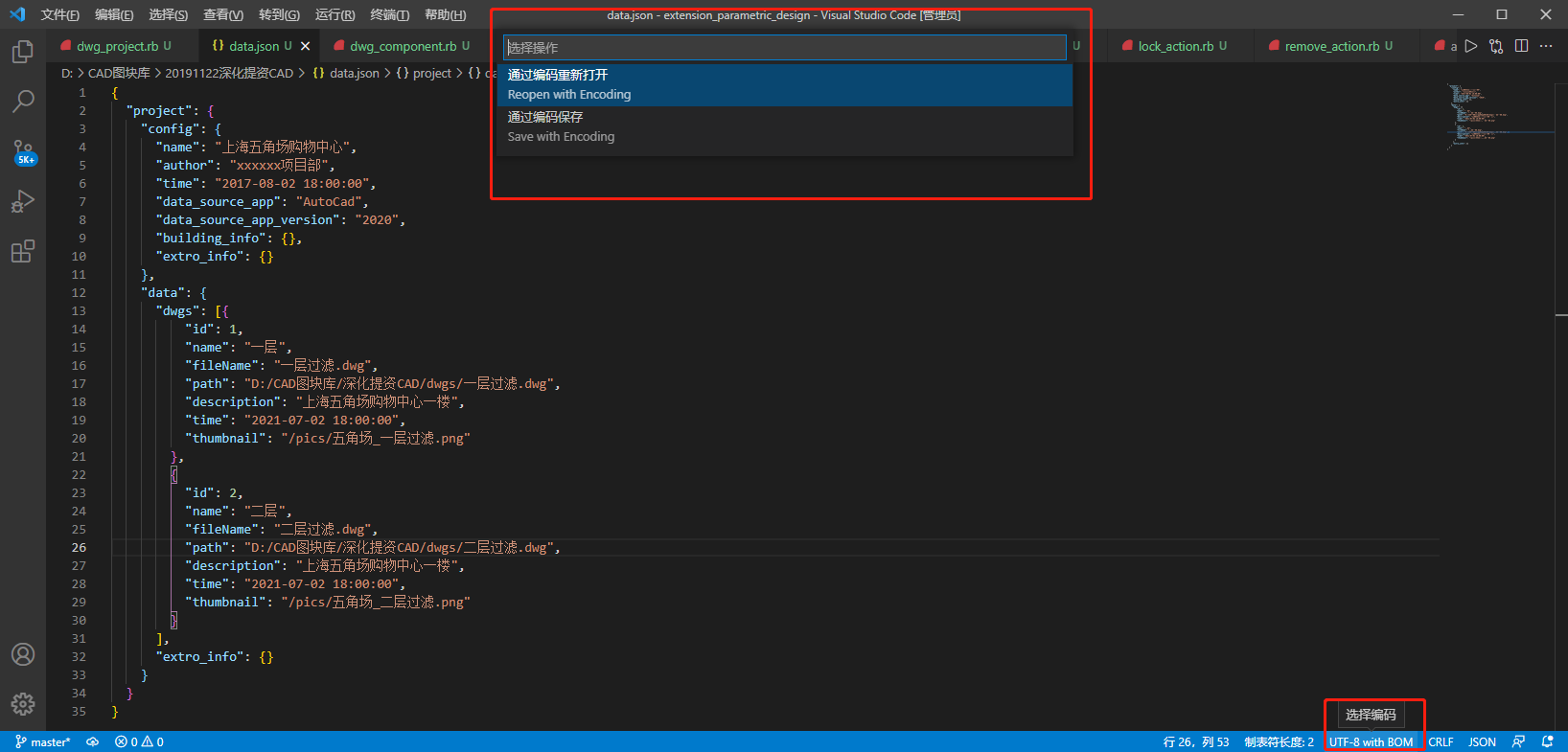Open 文件(F) menu
The height and width of the screenshot is (752, 1568).
[60, 14]
